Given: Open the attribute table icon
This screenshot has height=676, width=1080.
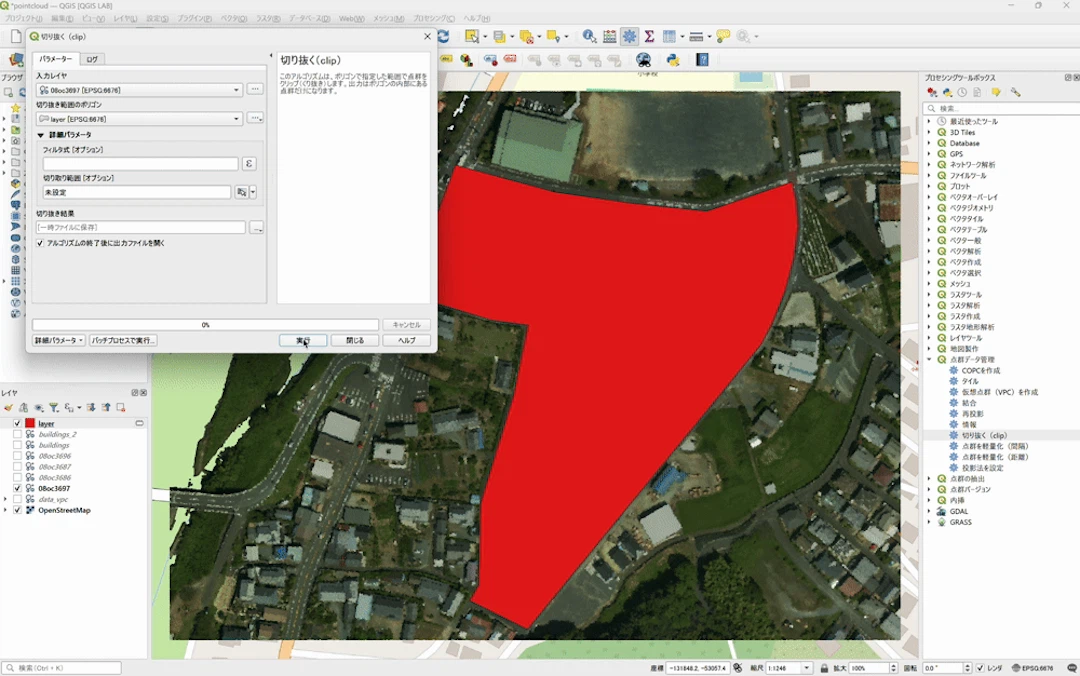Looking at the screenshot, I should [610, 37].
